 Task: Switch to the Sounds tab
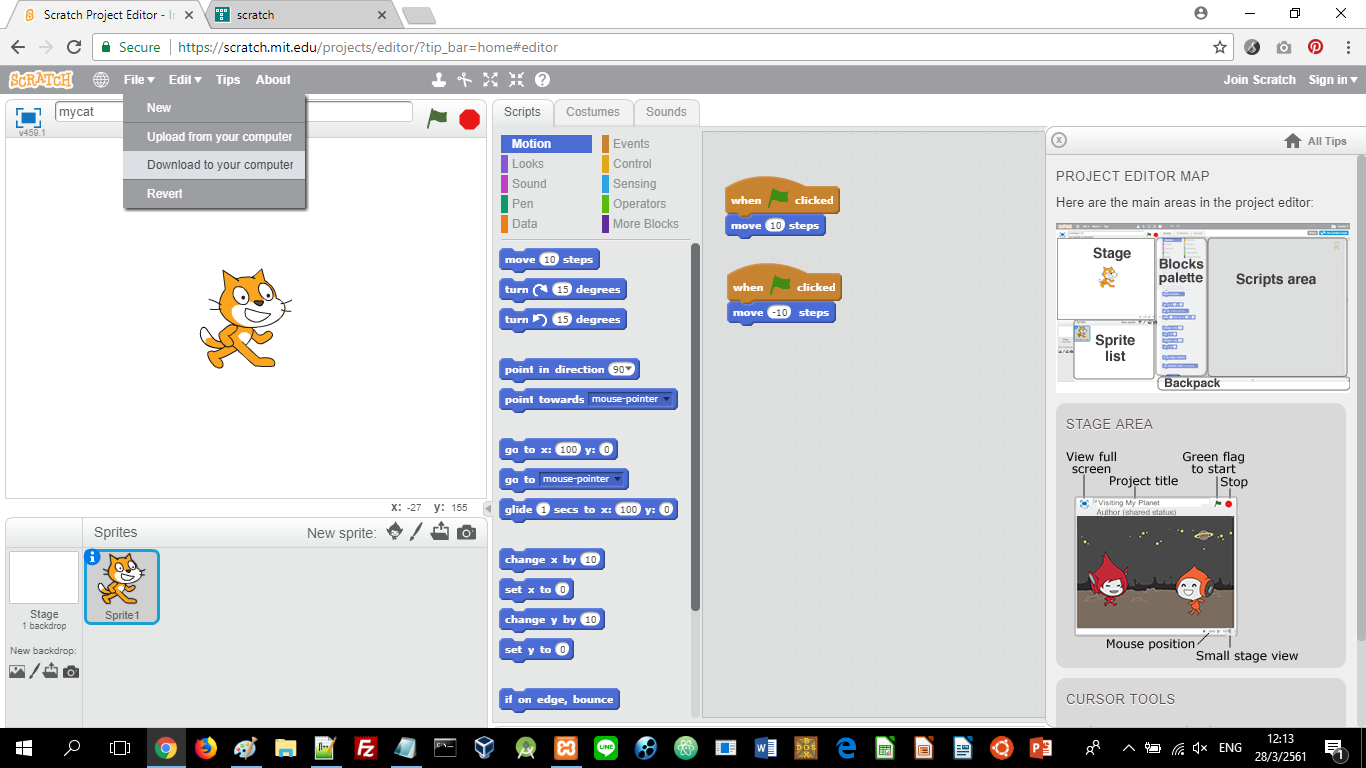tap(666, 112)
